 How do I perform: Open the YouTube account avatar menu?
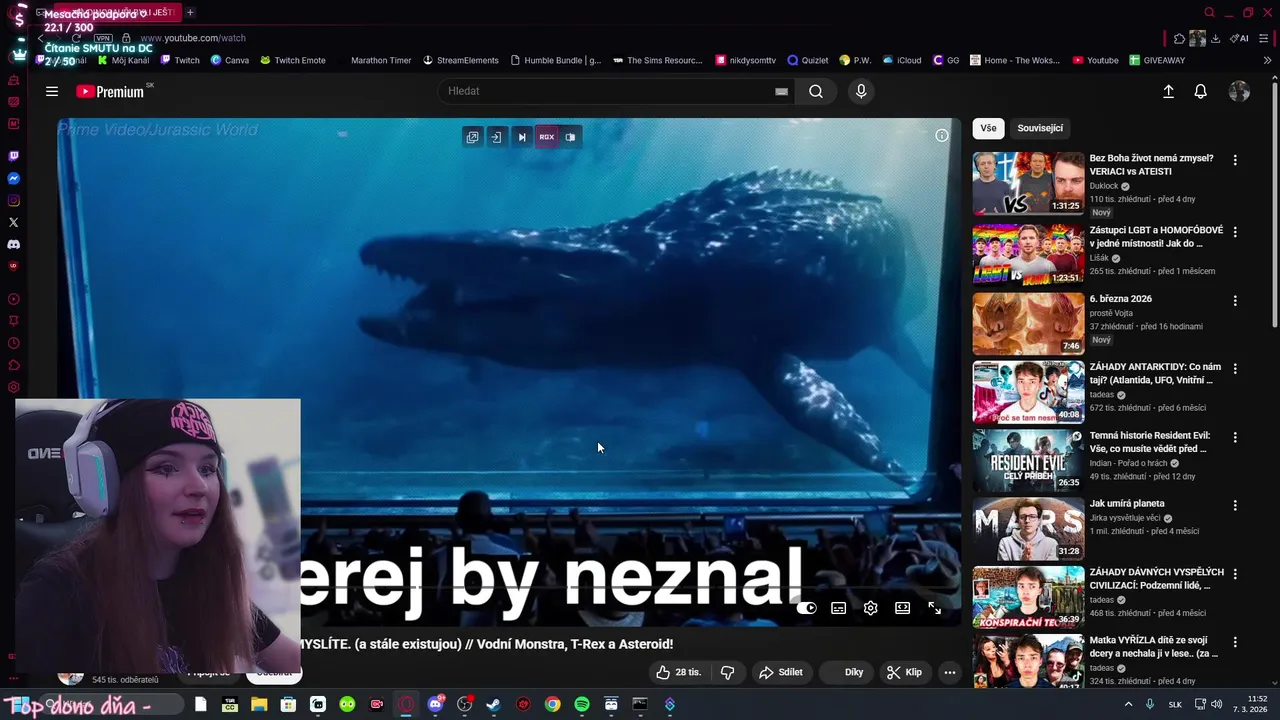tap(1239, 91)
